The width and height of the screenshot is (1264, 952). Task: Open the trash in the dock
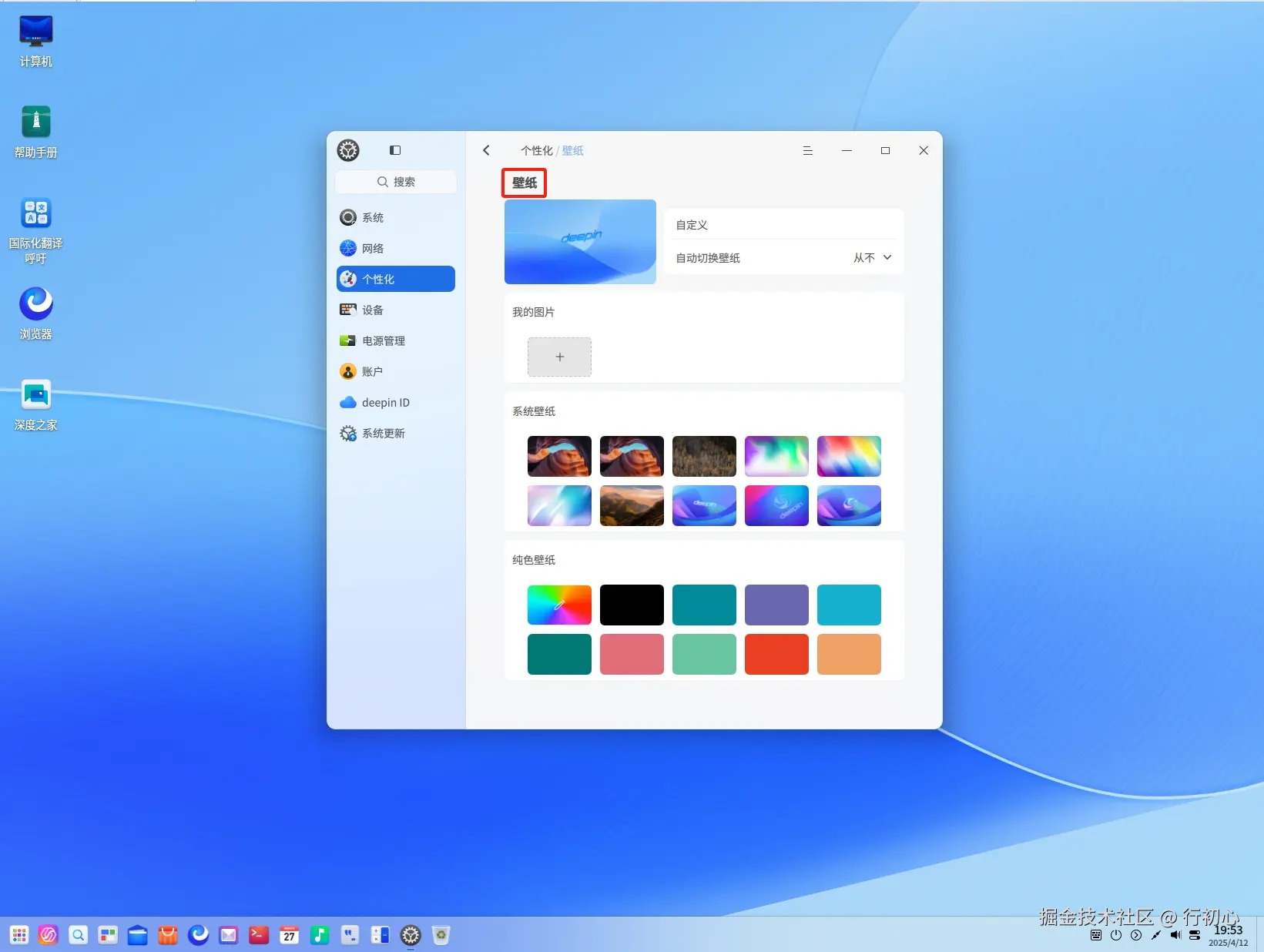click(441, 935)
